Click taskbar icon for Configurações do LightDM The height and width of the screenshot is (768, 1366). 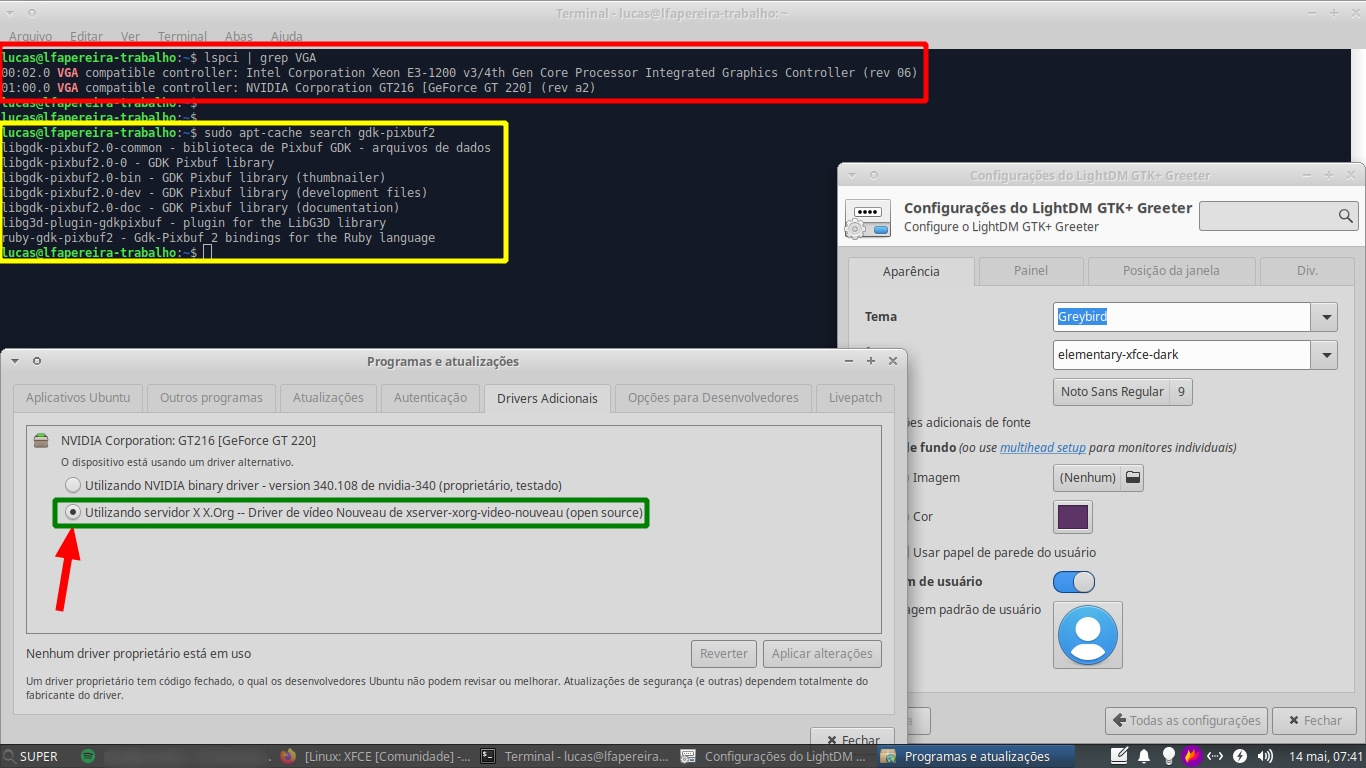tap(688, 757)
